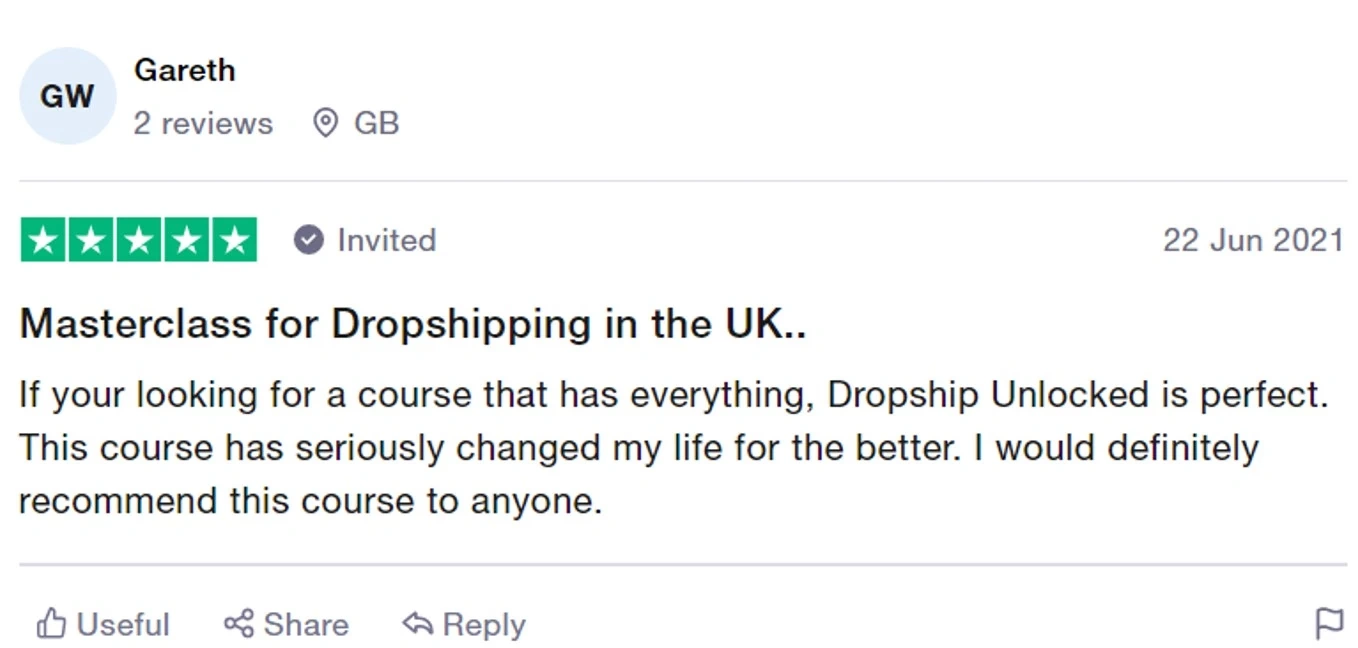Click the thumbs-up icon
The image size is (1358, 648).
[51, 624]
